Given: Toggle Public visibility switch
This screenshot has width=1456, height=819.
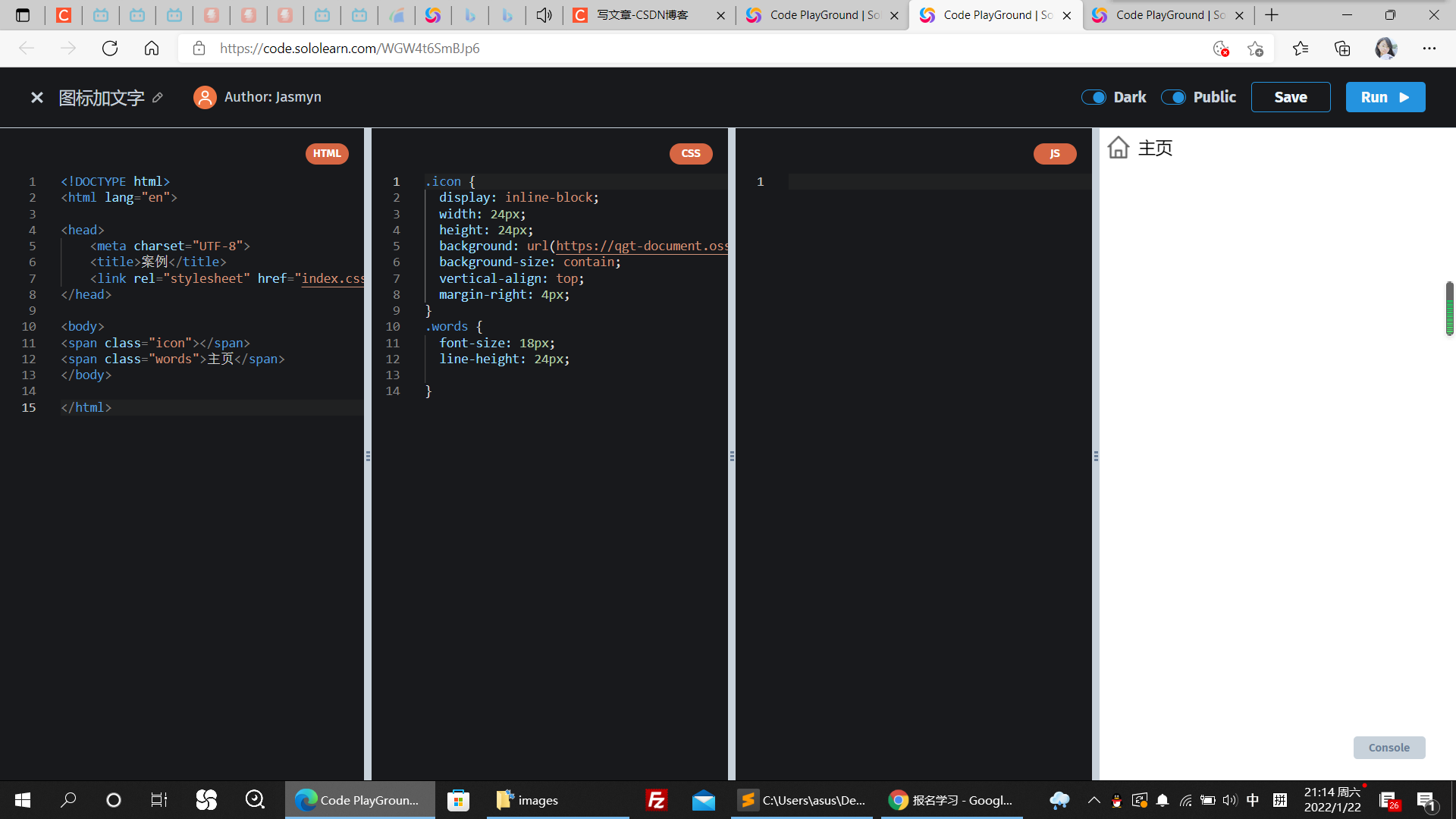Looking at the screenshot, I should click(1173, 97).
